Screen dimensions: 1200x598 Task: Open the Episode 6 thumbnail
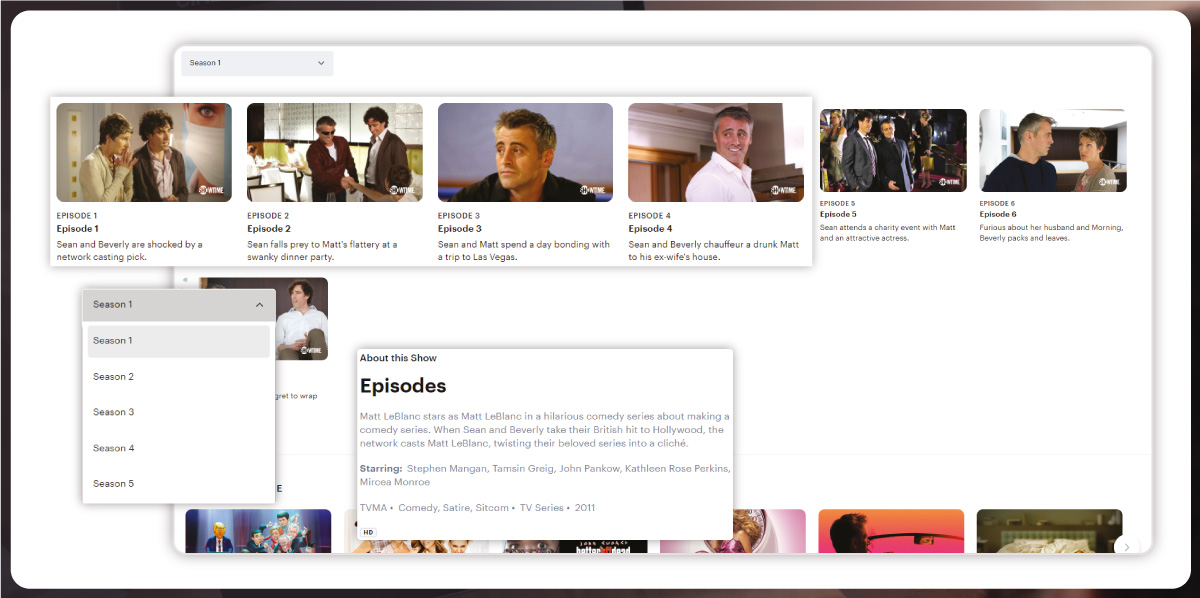(x=1053, y=150)
